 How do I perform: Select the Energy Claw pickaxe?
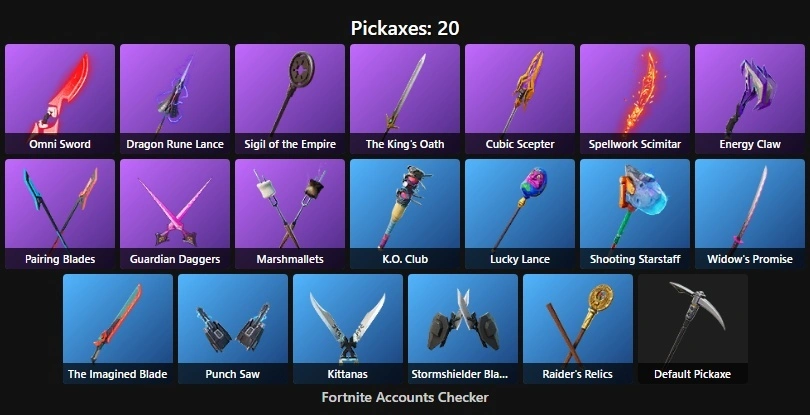click(750, 99)
